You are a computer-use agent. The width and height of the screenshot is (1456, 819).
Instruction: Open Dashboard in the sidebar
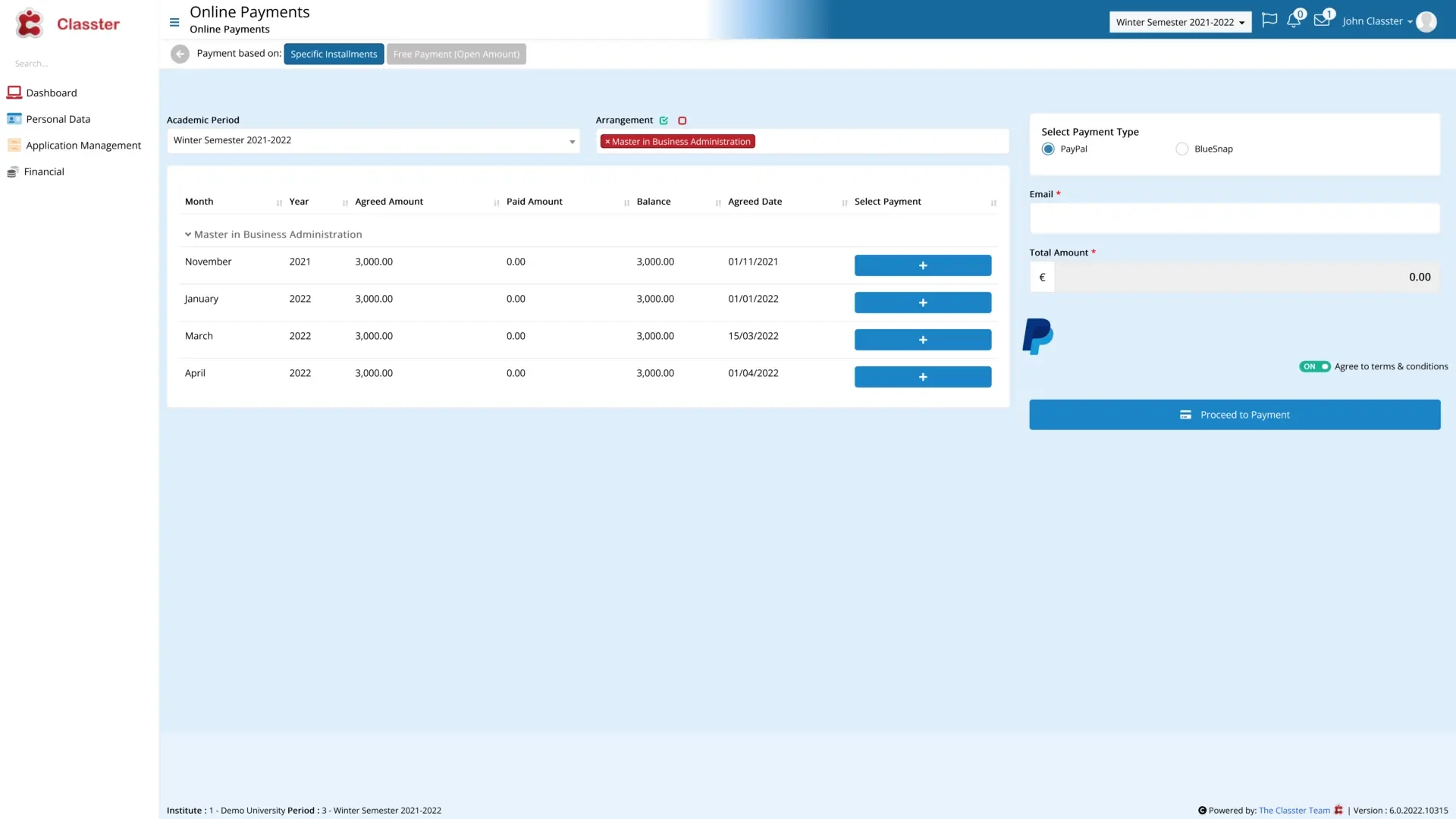pos(52,93)
